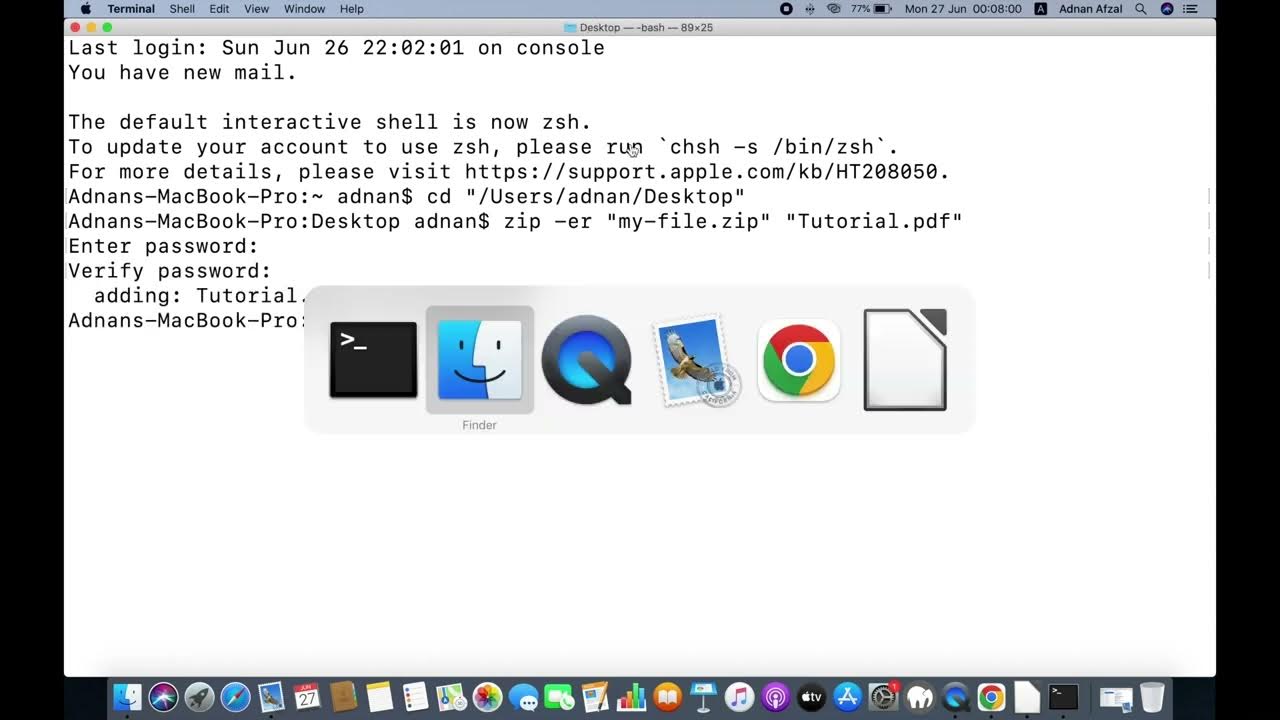Choose QuickTime Player in the app switcher
Viewport: 1280px width, 720px height.
click(586, 360)
